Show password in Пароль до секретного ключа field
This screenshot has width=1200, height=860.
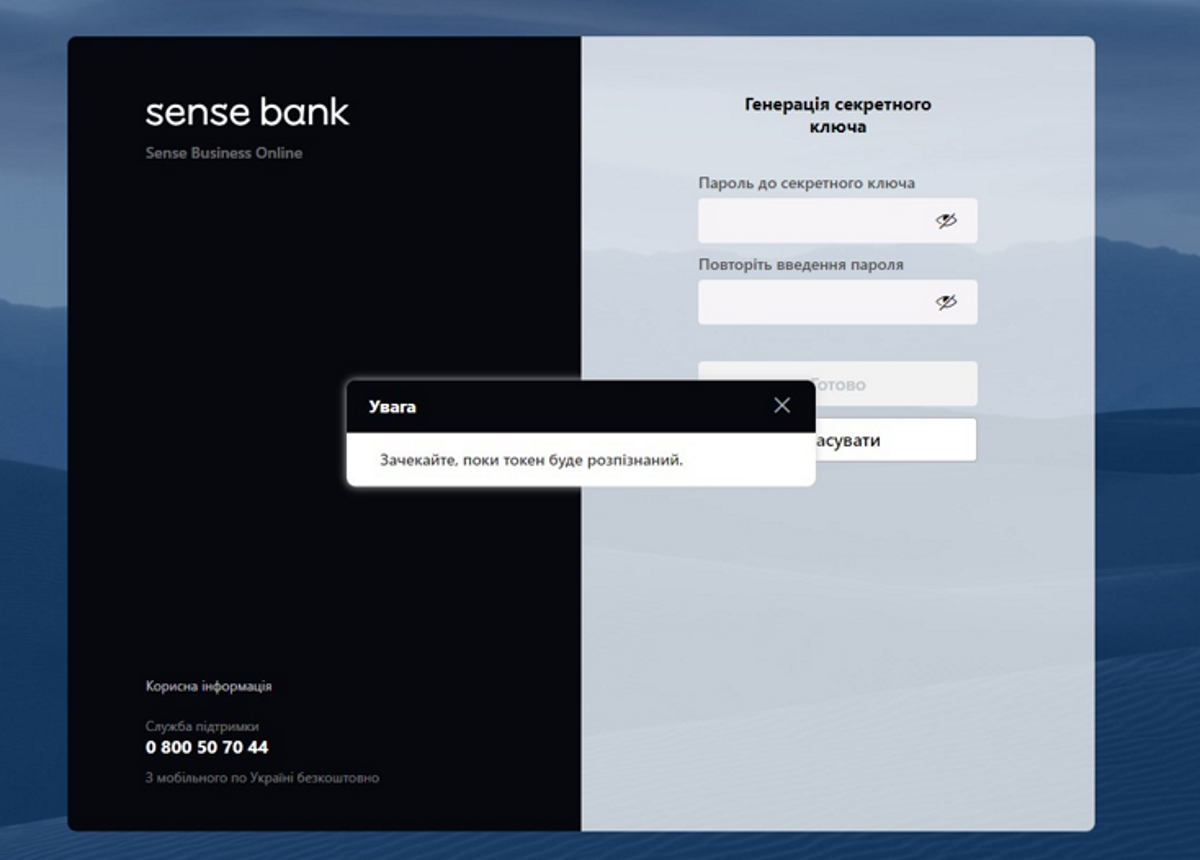[946, 221]
